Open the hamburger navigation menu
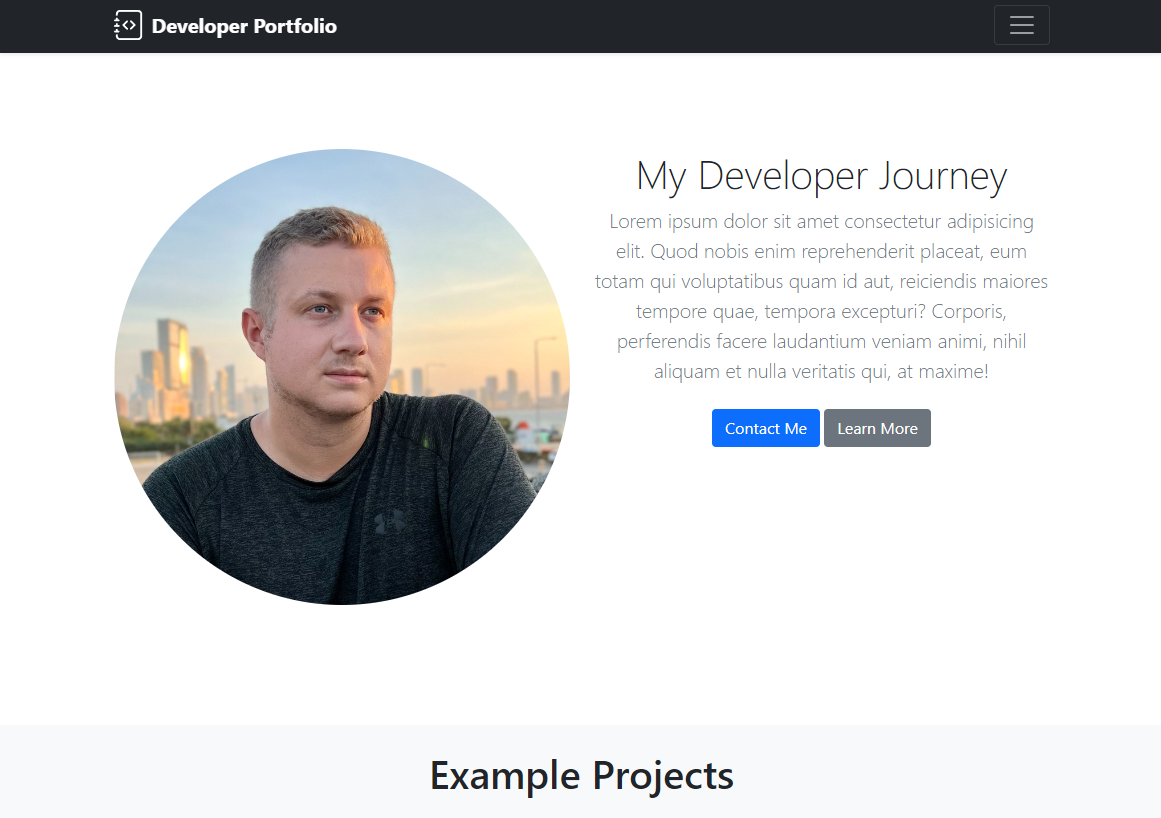Viewport: 1161px width, 818px height. pyautogui.click(x=1021, y=25)
